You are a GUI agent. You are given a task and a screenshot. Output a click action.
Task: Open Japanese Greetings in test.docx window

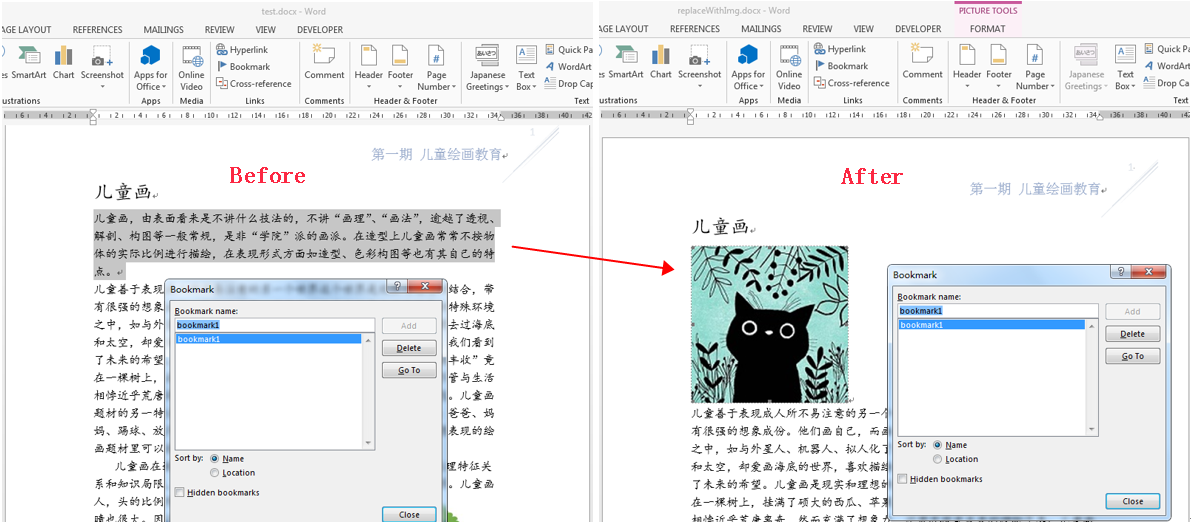pos(485,68)
